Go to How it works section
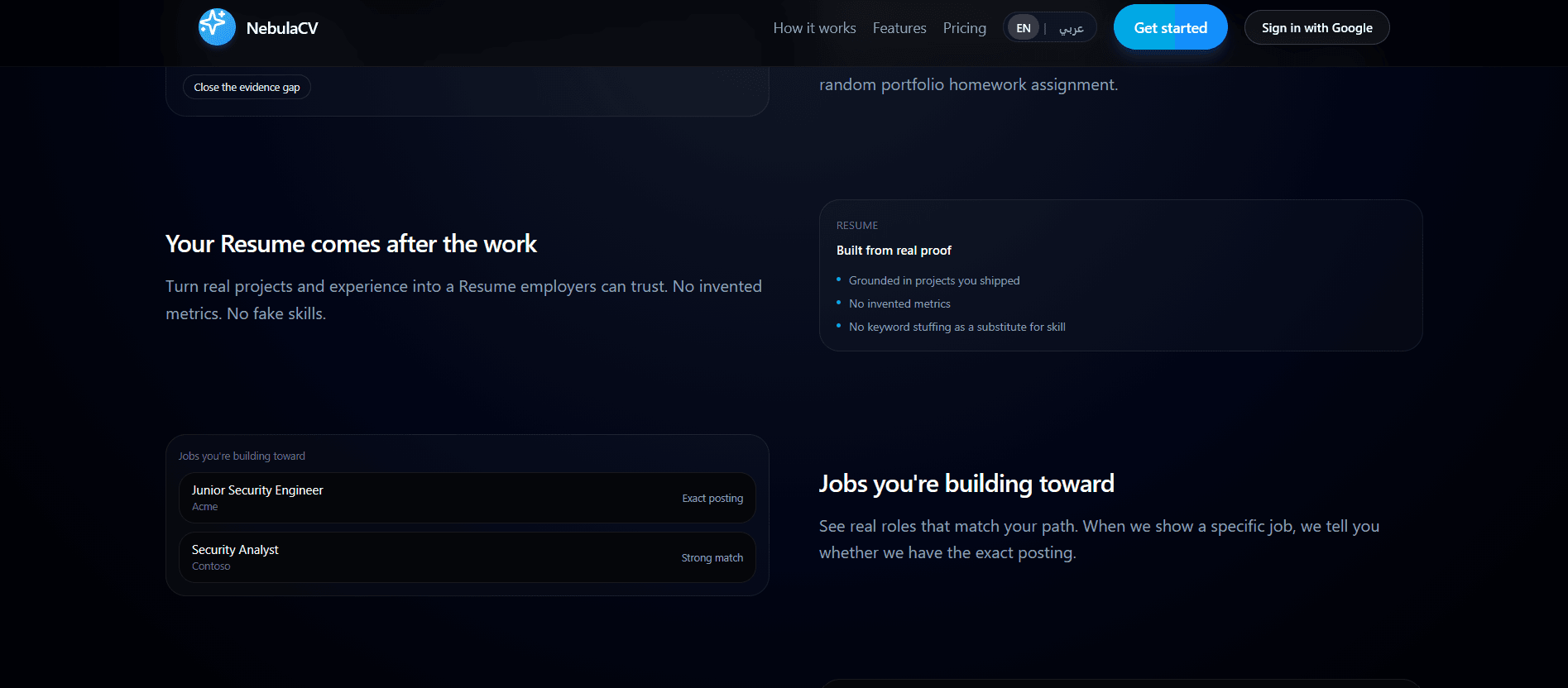Image resolution: width=1568 pixels, height=688 pixels. 814,28
